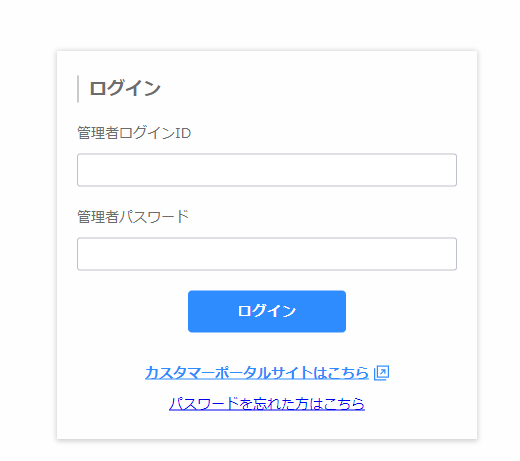Click the ログイン heading at the top of the card
520x461 pixels.
[x=125, y=88]
